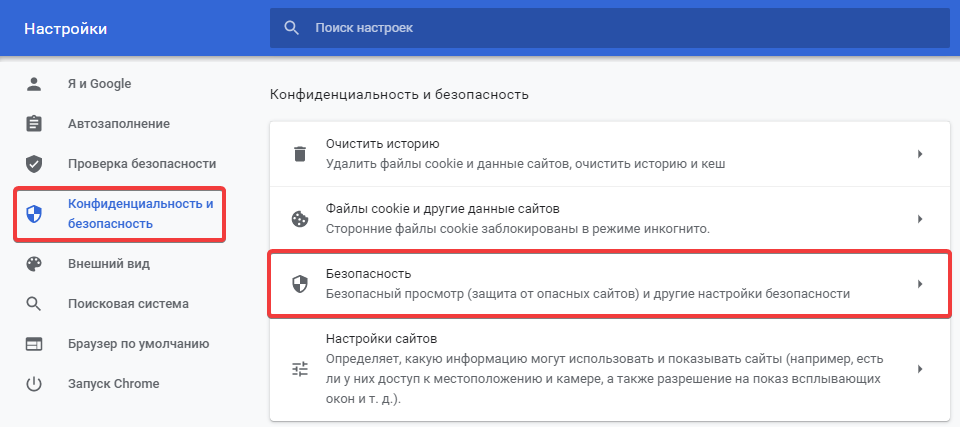Click the sliders icon for Настройки сайтов
Image resolution: width=960 pixels, height=427 pixels.
click(300, 369)
